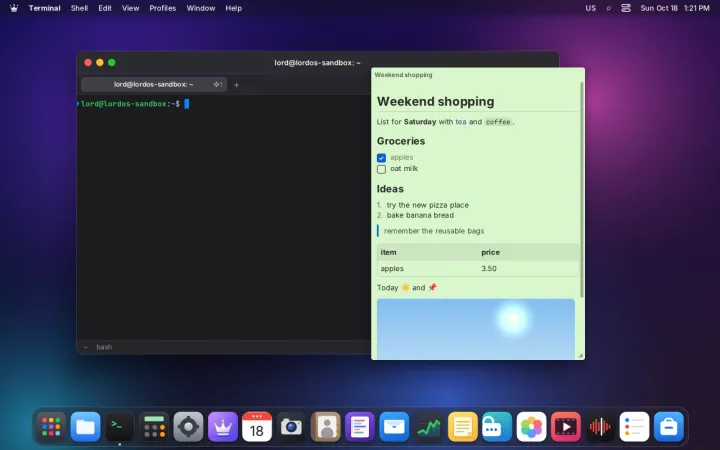
Task: Click the Ideas heading
Action: point(390,189)
